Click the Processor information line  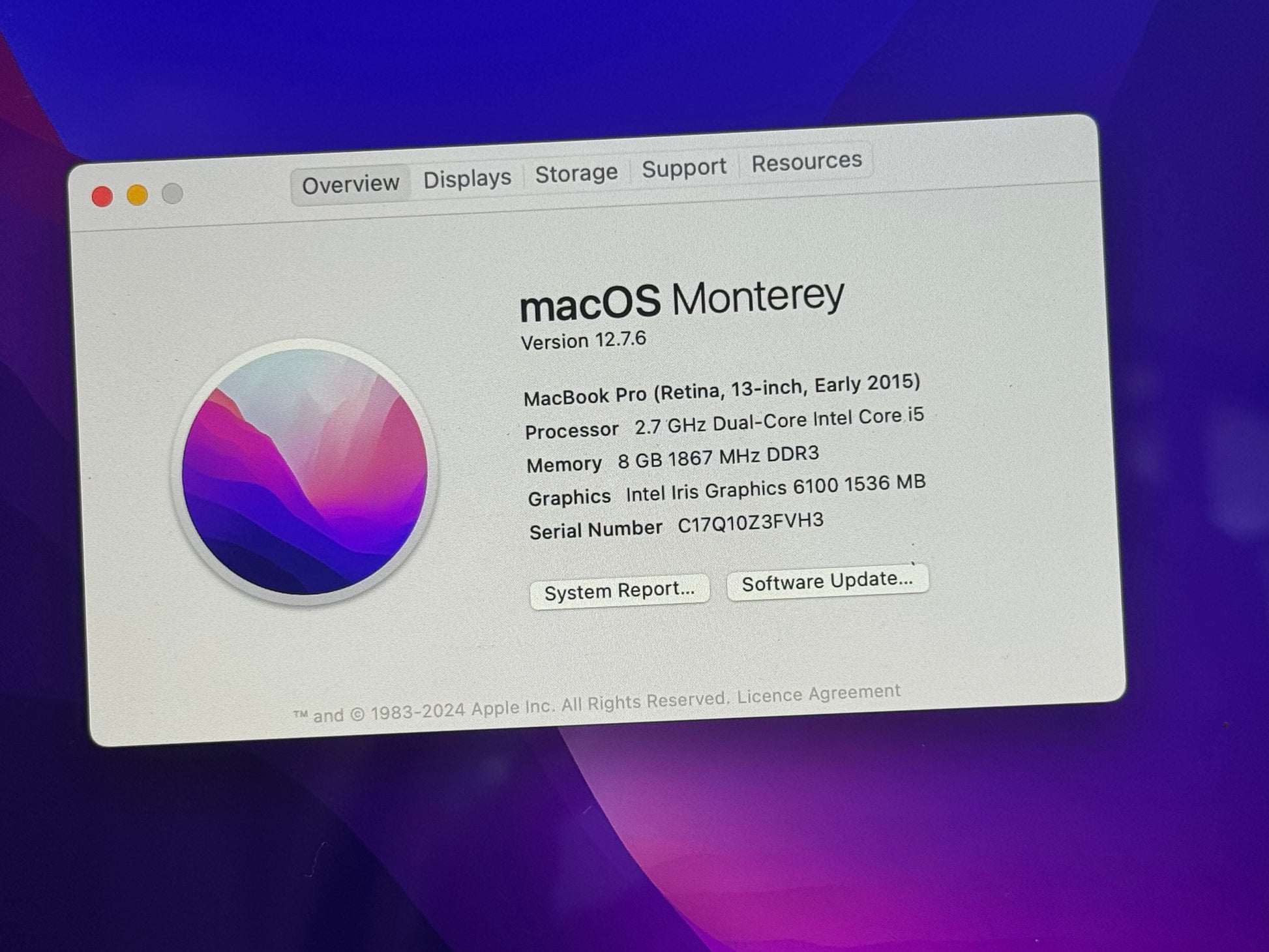click(724, 423)
